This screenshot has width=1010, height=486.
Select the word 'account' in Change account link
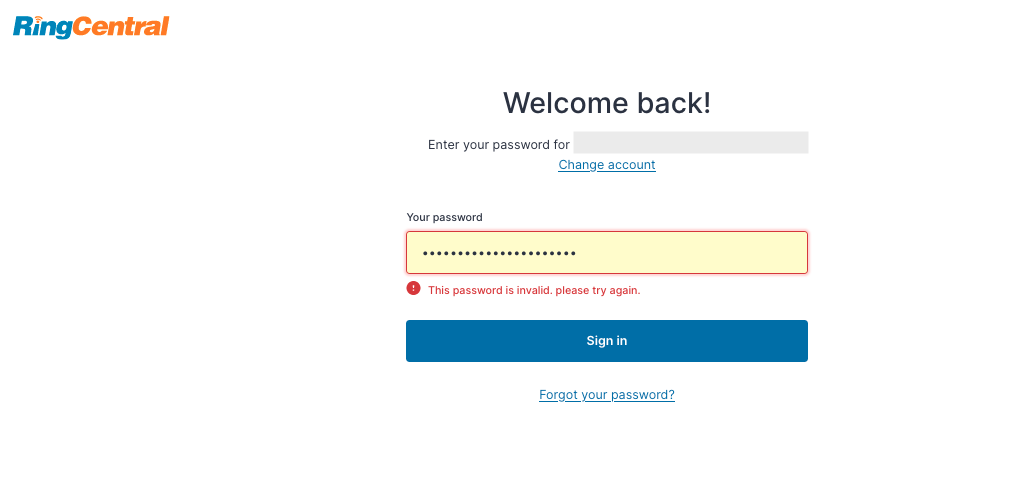tap(632, 165)
